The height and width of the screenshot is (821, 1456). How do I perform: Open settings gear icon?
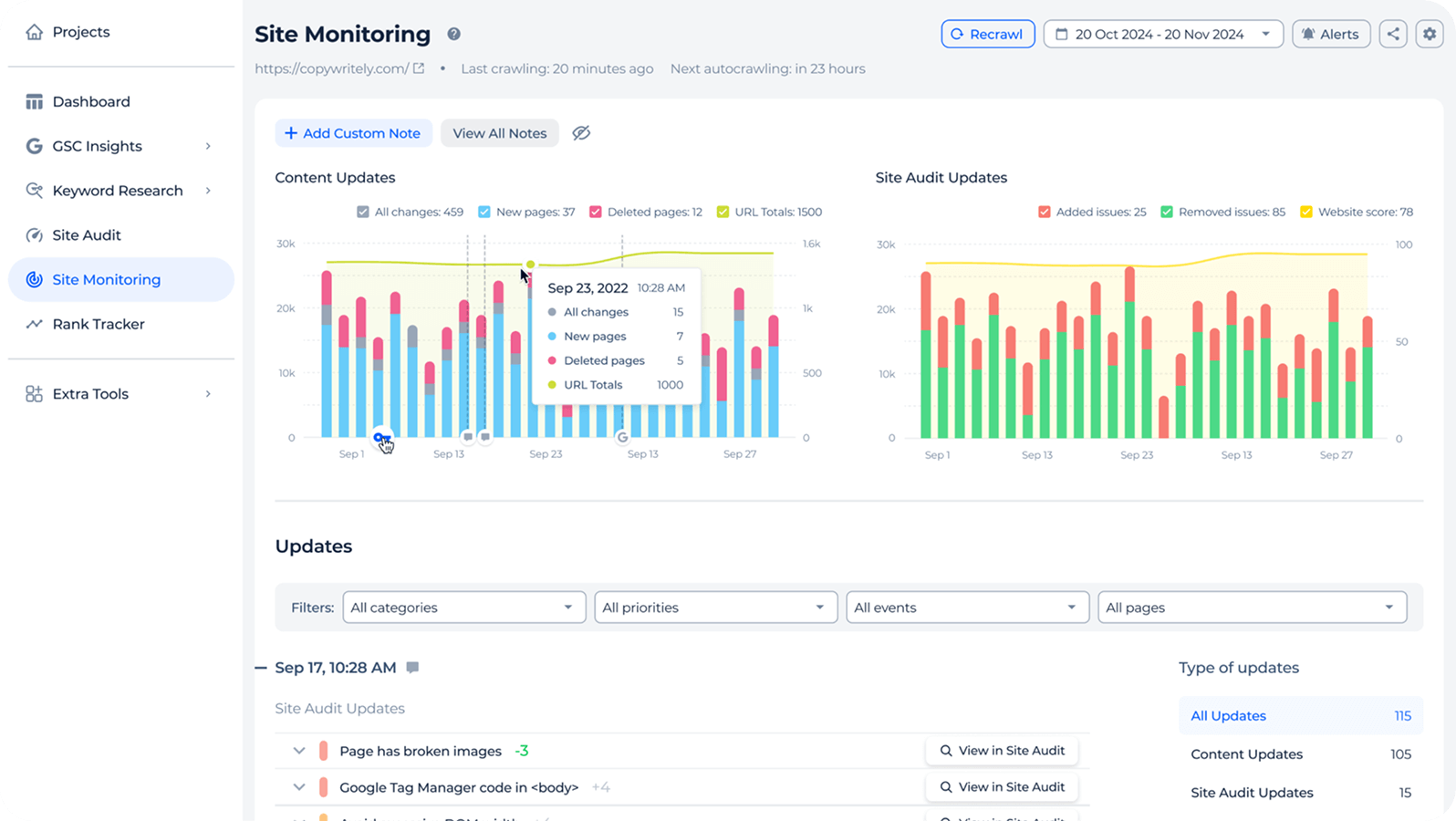1430,34
